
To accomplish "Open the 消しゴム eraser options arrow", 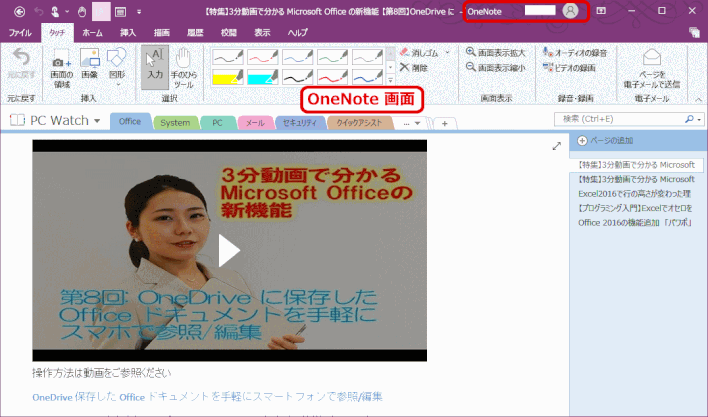I will coord(448,53).
